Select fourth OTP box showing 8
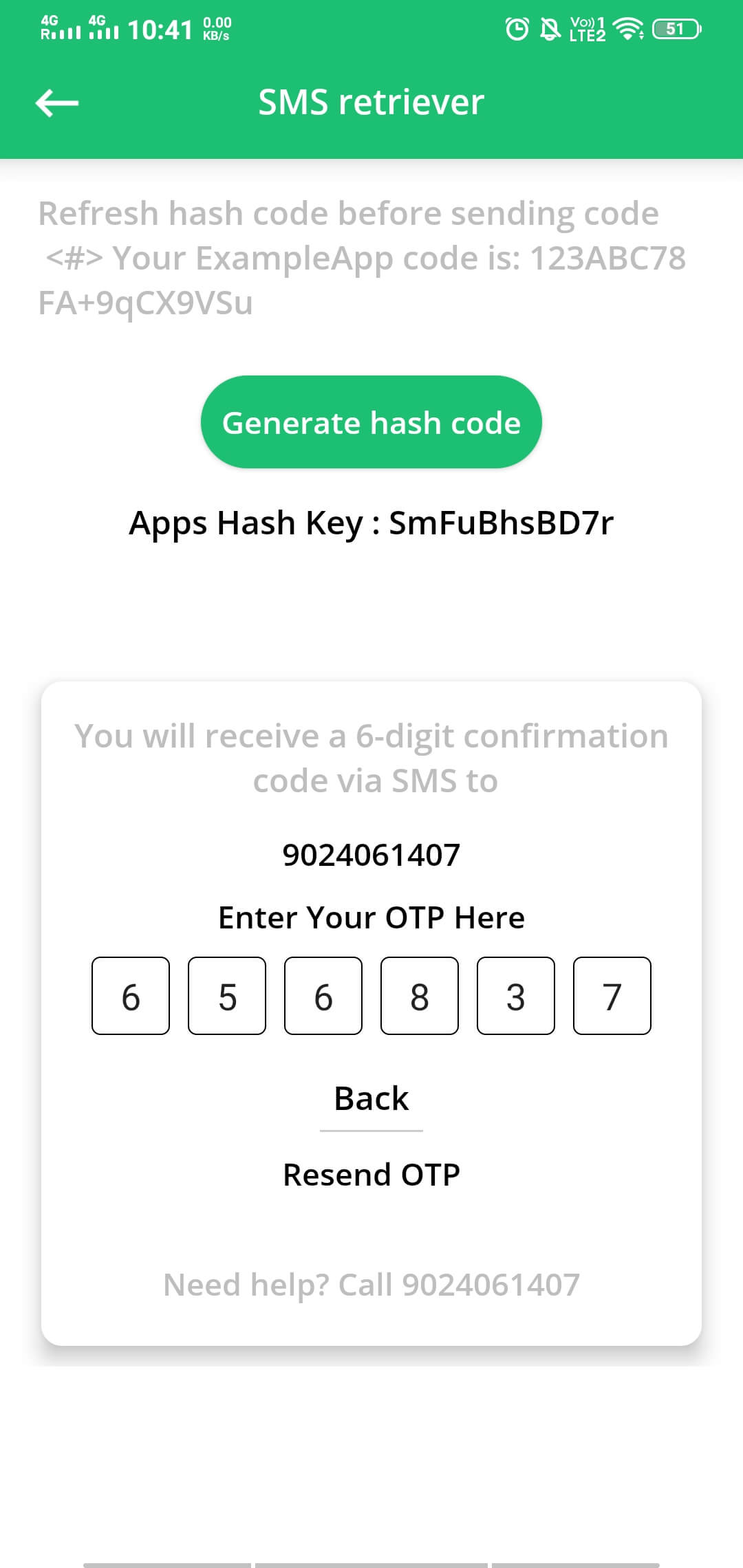Screen dimensions: 743x1568 [x=420, y=996]
